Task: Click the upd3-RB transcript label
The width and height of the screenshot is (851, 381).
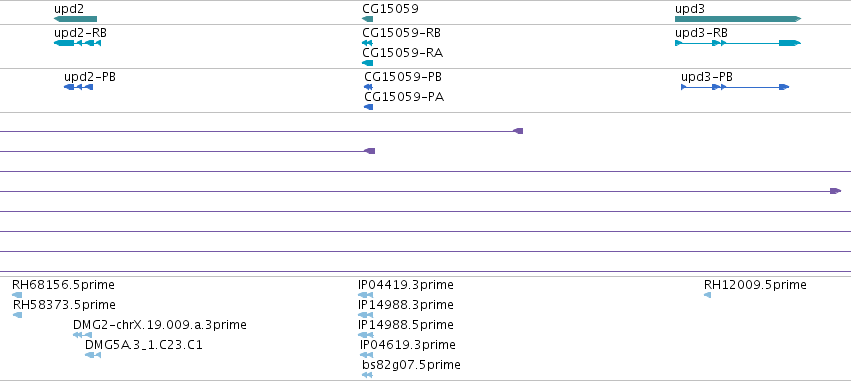Action: (701, 33)
